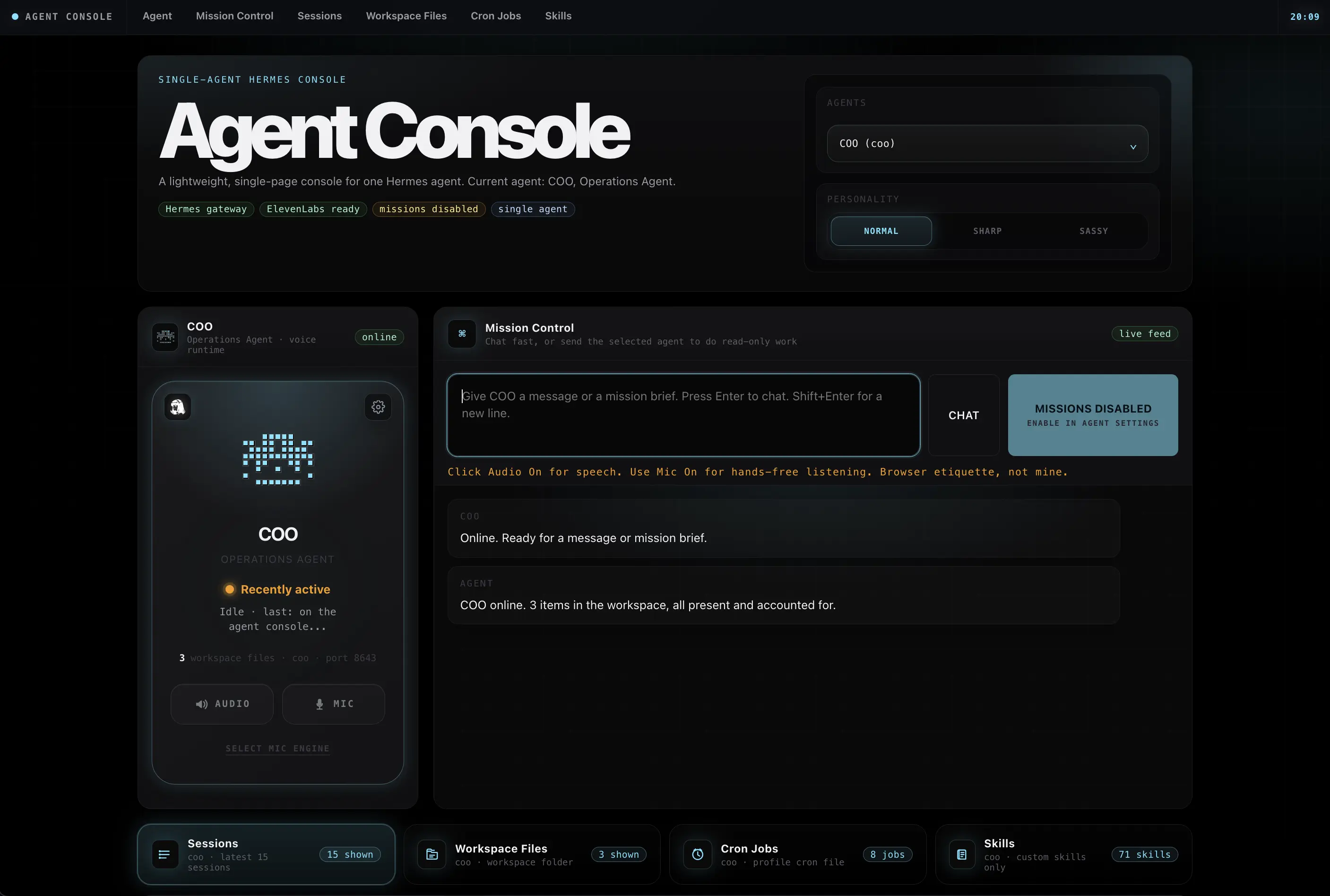Click the large pixel-art COO avatar
The image size is (1330, 896).
point(278,459)
